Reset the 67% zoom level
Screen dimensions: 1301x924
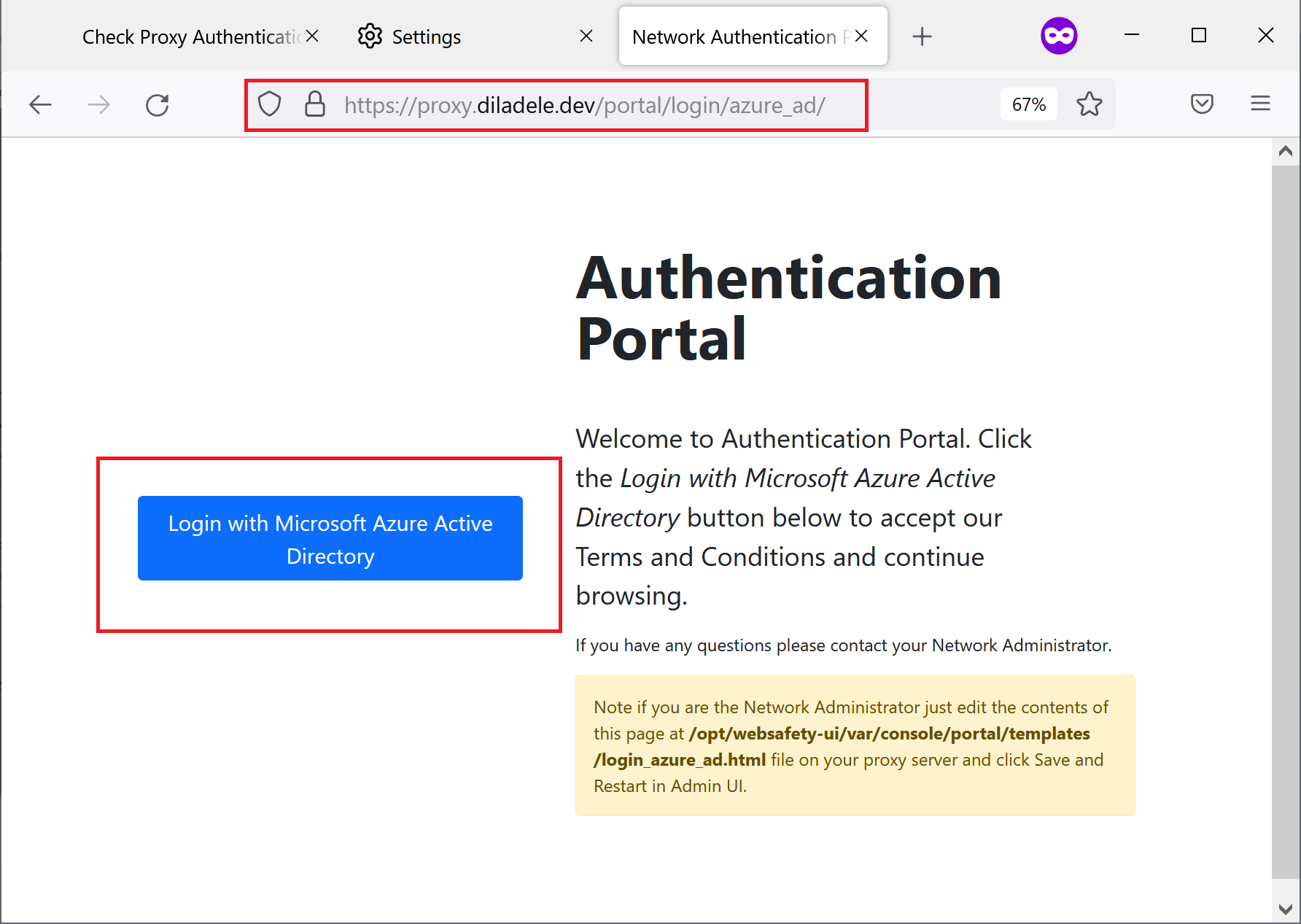[1028, 104]
